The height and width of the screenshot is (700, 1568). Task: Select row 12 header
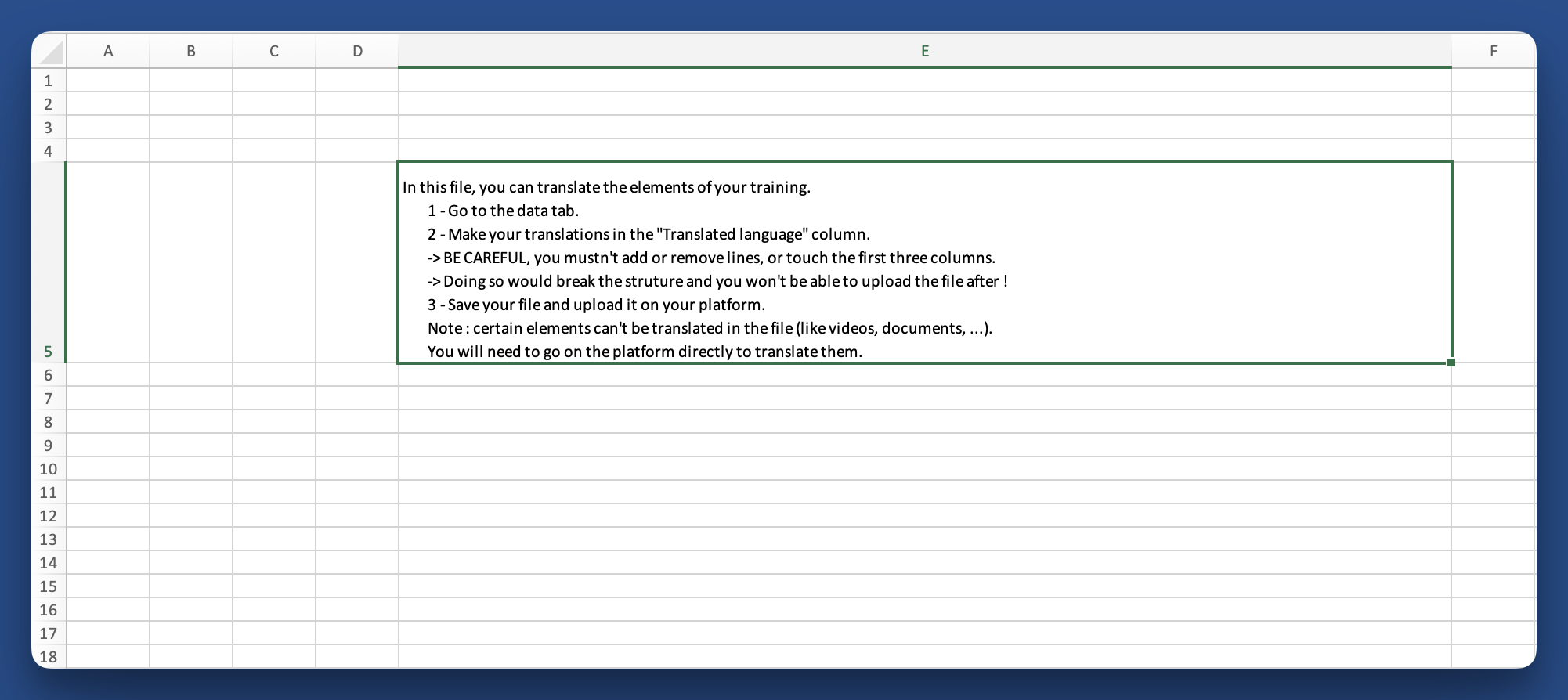tap(49, 516)
